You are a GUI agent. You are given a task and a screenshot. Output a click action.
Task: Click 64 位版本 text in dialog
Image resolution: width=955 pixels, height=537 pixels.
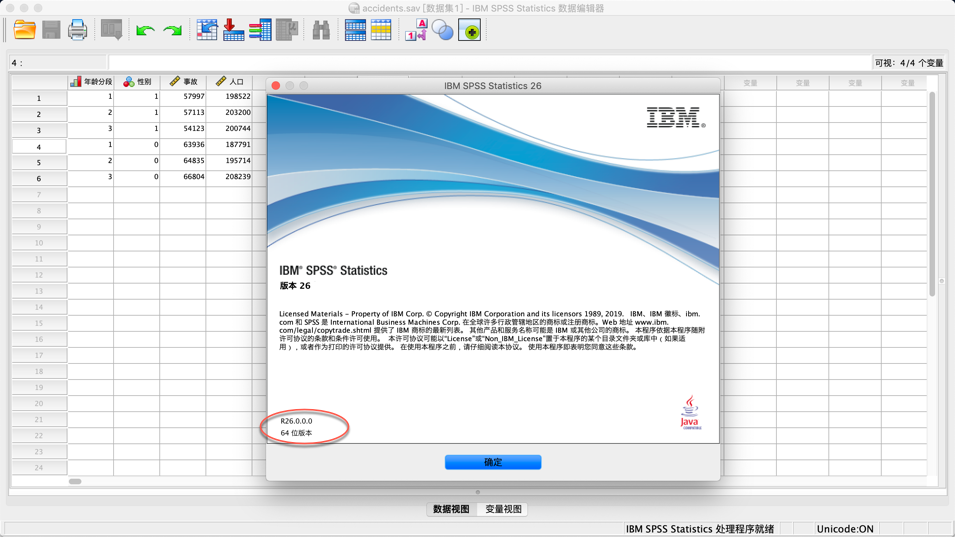tap(296, 433)
